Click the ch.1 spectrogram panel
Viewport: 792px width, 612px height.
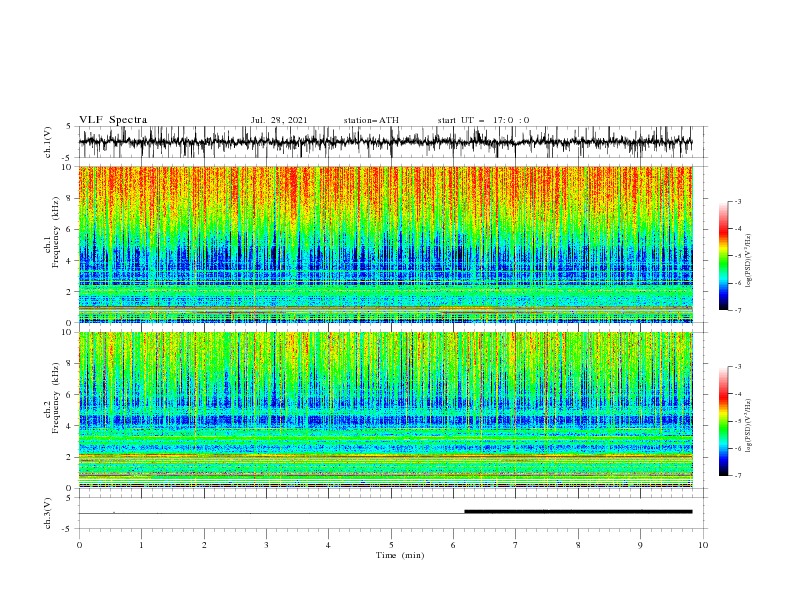(x=386, y=244)
